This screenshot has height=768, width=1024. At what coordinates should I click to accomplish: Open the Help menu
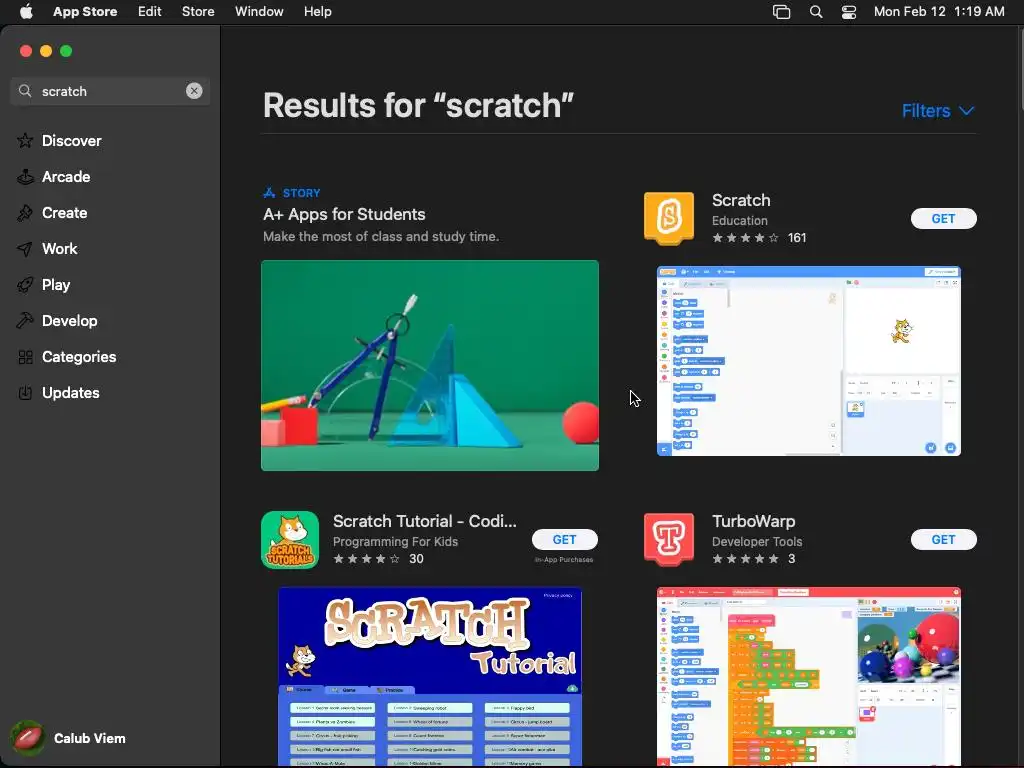(x=317, y=12)
